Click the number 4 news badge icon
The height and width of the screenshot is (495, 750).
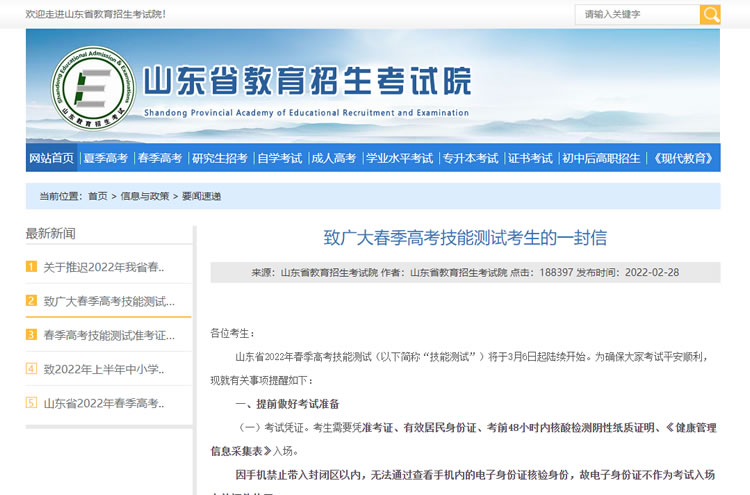click(32, 369)
